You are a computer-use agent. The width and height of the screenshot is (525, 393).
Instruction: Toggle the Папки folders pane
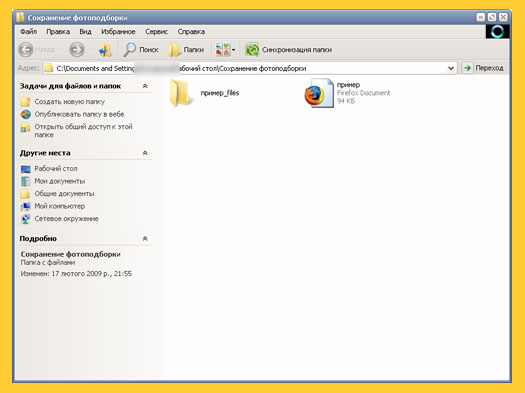click(186, 50)
